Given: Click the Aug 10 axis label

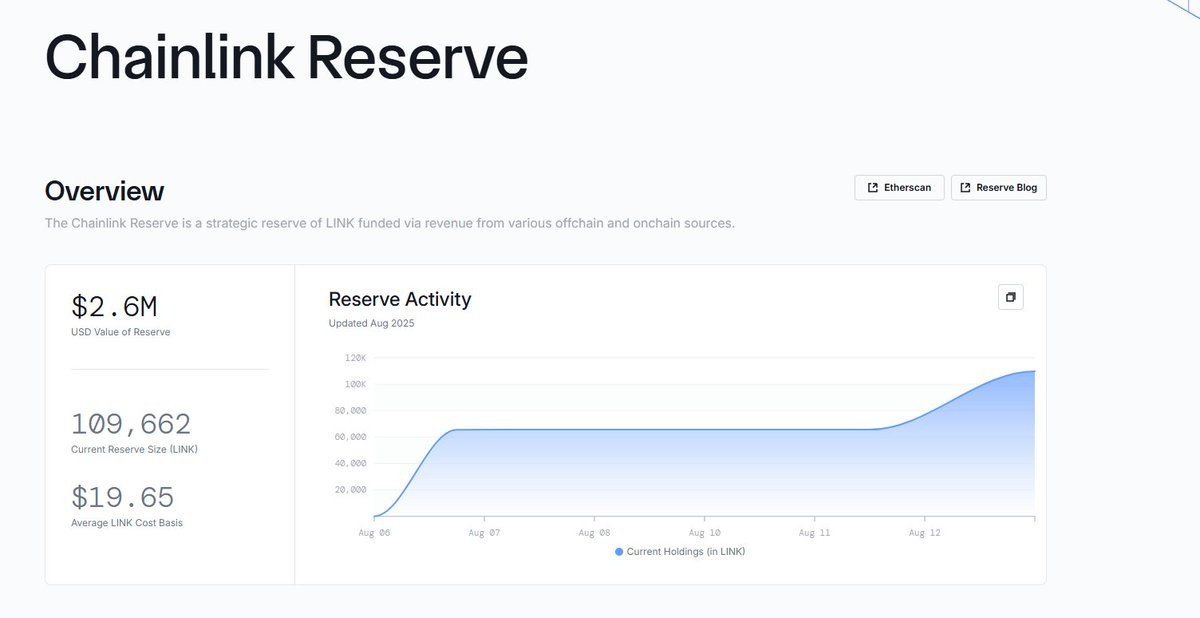Looking at the screenshot, I should pos(703,533).
